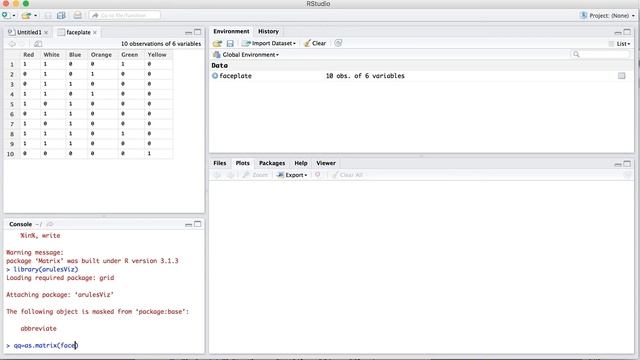
Task: Select row 10 number in the data table
Action: point(11,154)
